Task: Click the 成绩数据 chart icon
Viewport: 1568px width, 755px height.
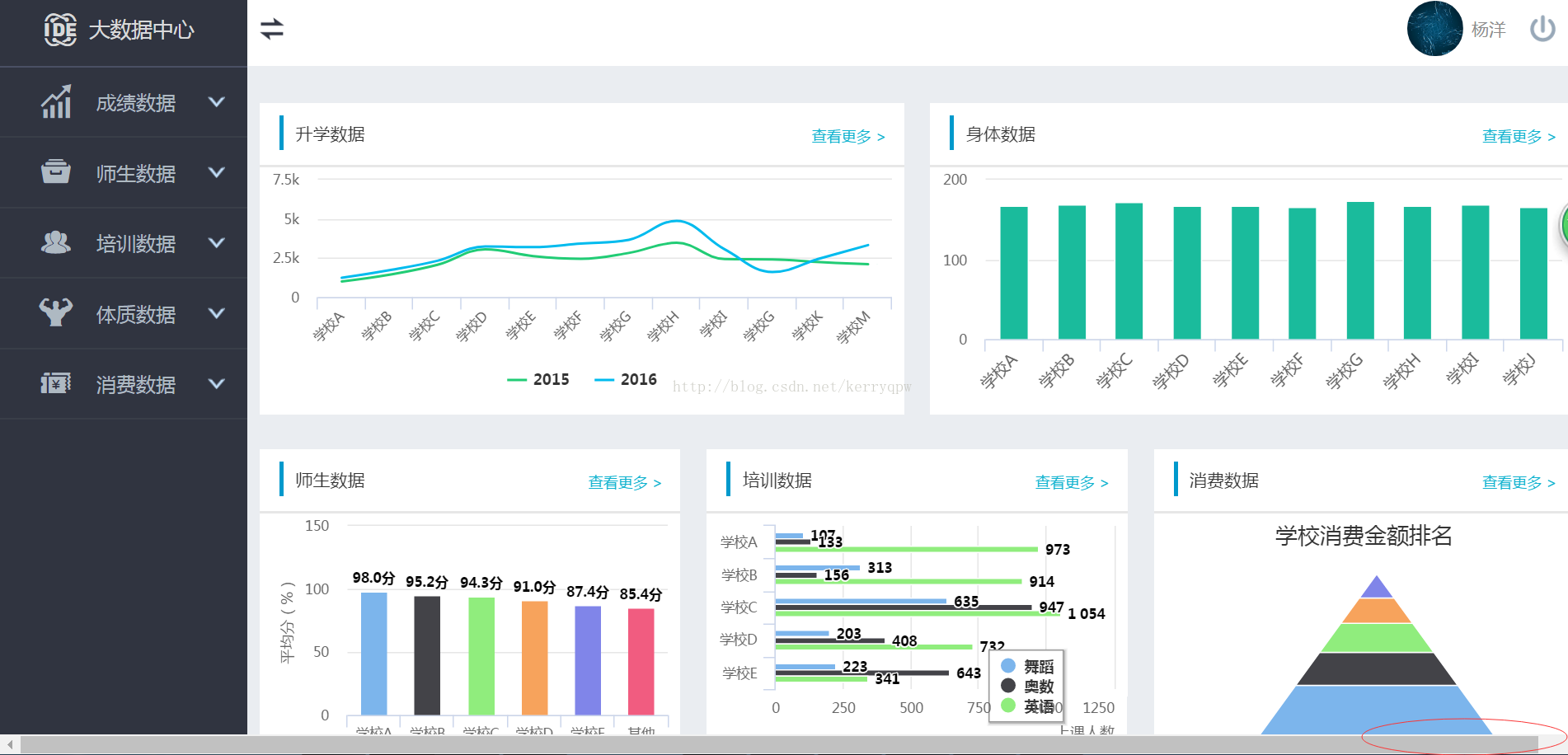Action: pos(56,102)
